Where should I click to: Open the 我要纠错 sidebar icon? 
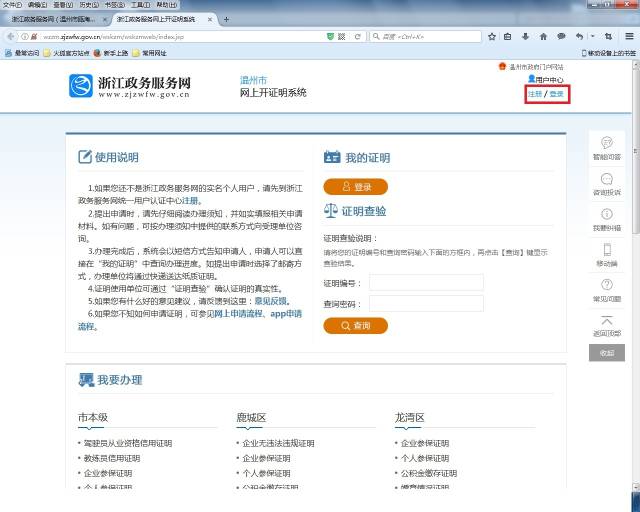607,219
